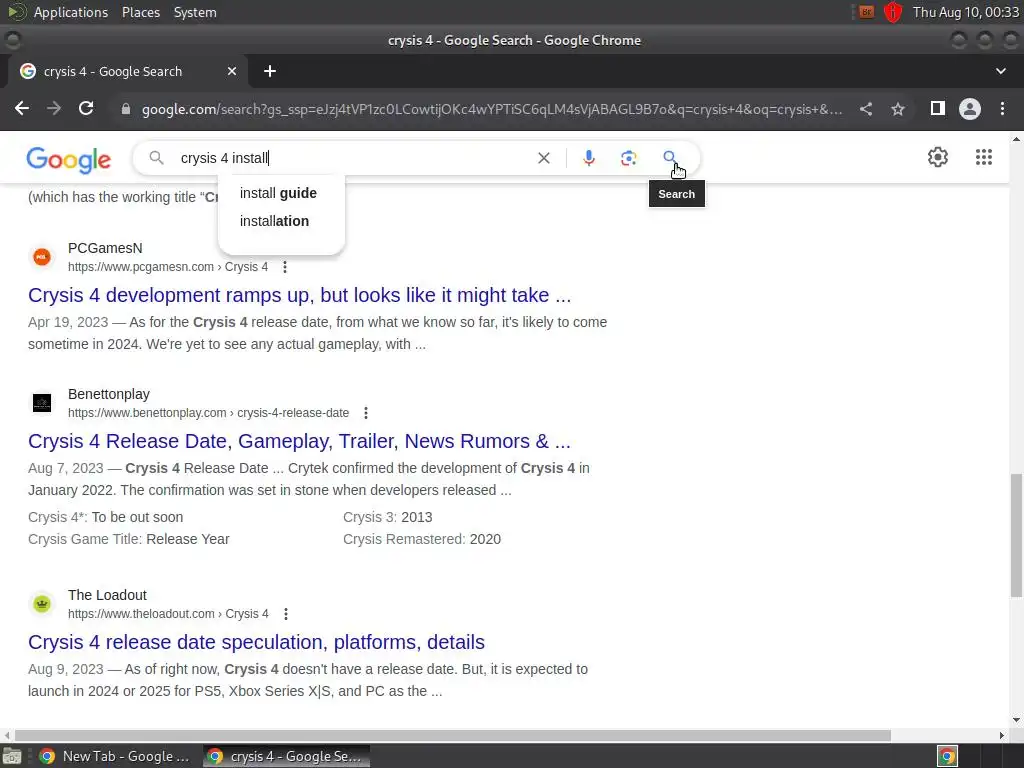Choose the "installation" suggestion

click(x=274, y=221)
